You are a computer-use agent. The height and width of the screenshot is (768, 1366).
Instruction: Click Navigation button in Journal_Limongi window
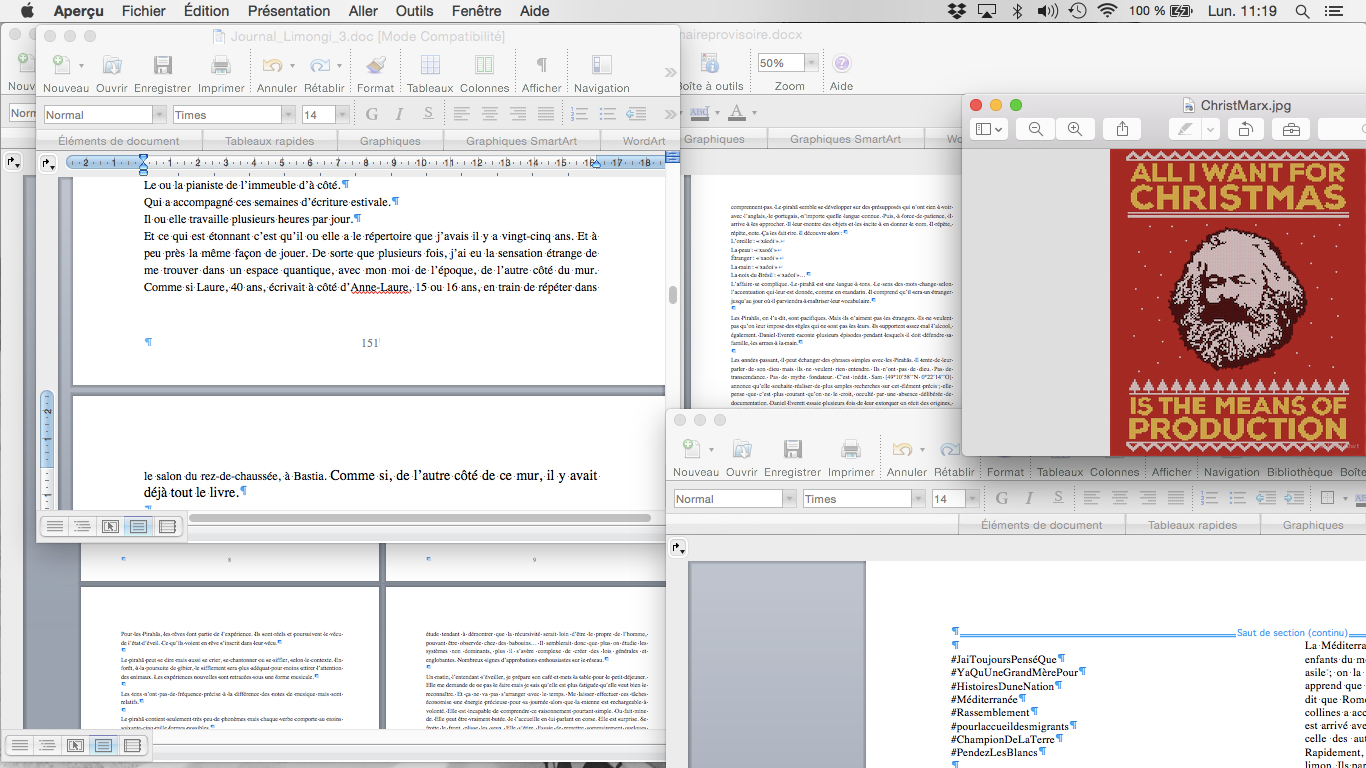click(601, 67)
